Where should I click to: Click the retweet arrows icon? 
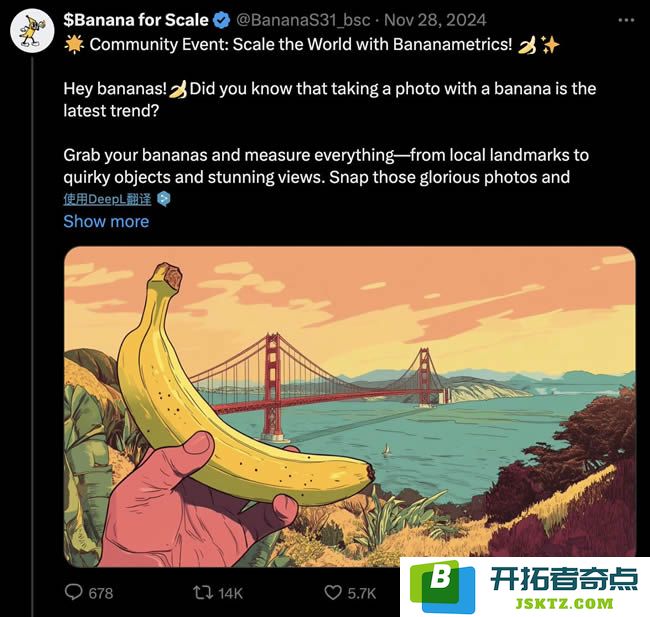(204, 593)
